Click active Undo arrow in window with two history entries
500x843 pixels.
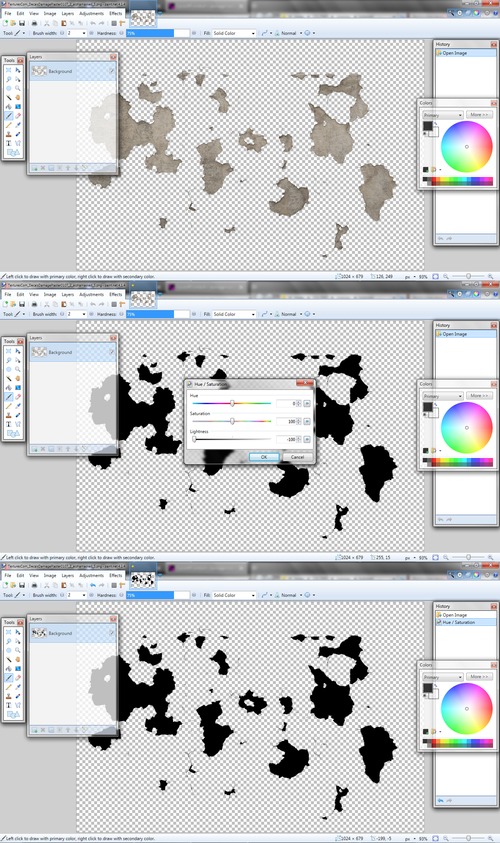tap(93, 585)
